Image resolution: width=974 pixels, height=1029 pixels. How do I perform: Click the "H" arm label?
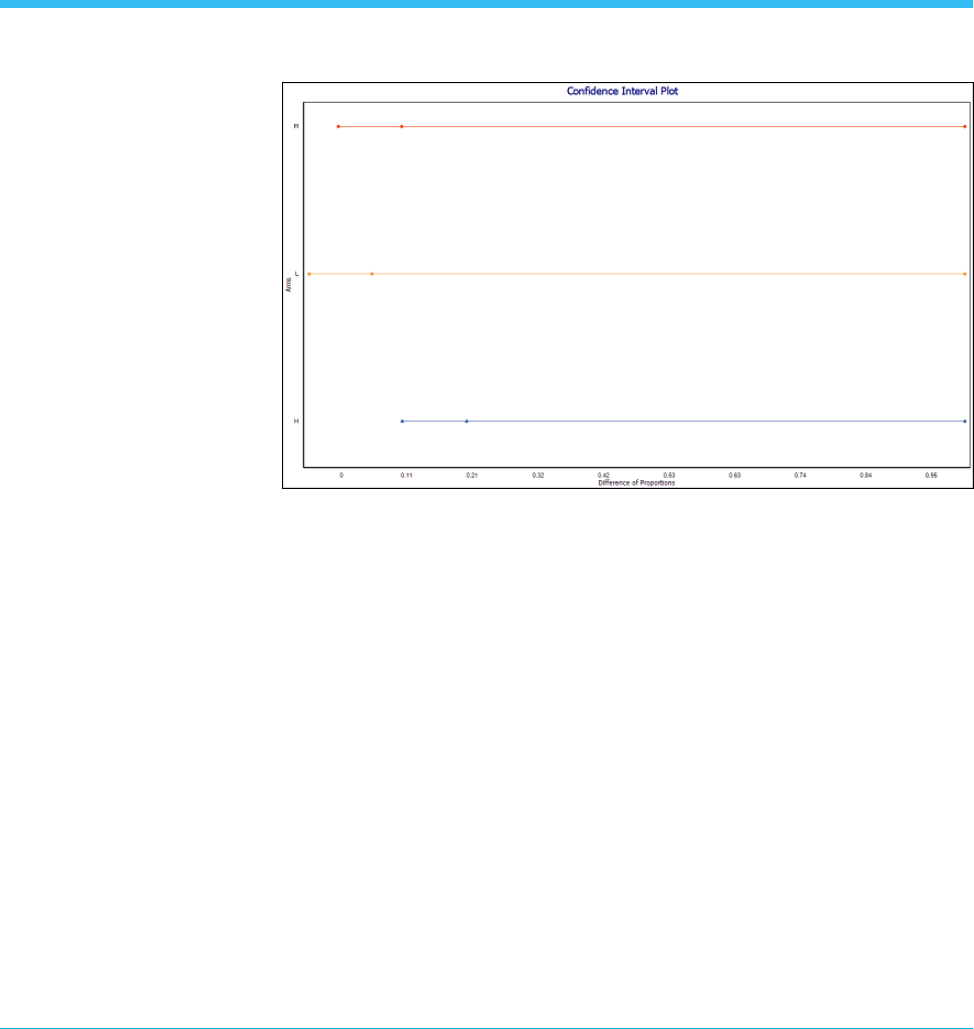296,421
